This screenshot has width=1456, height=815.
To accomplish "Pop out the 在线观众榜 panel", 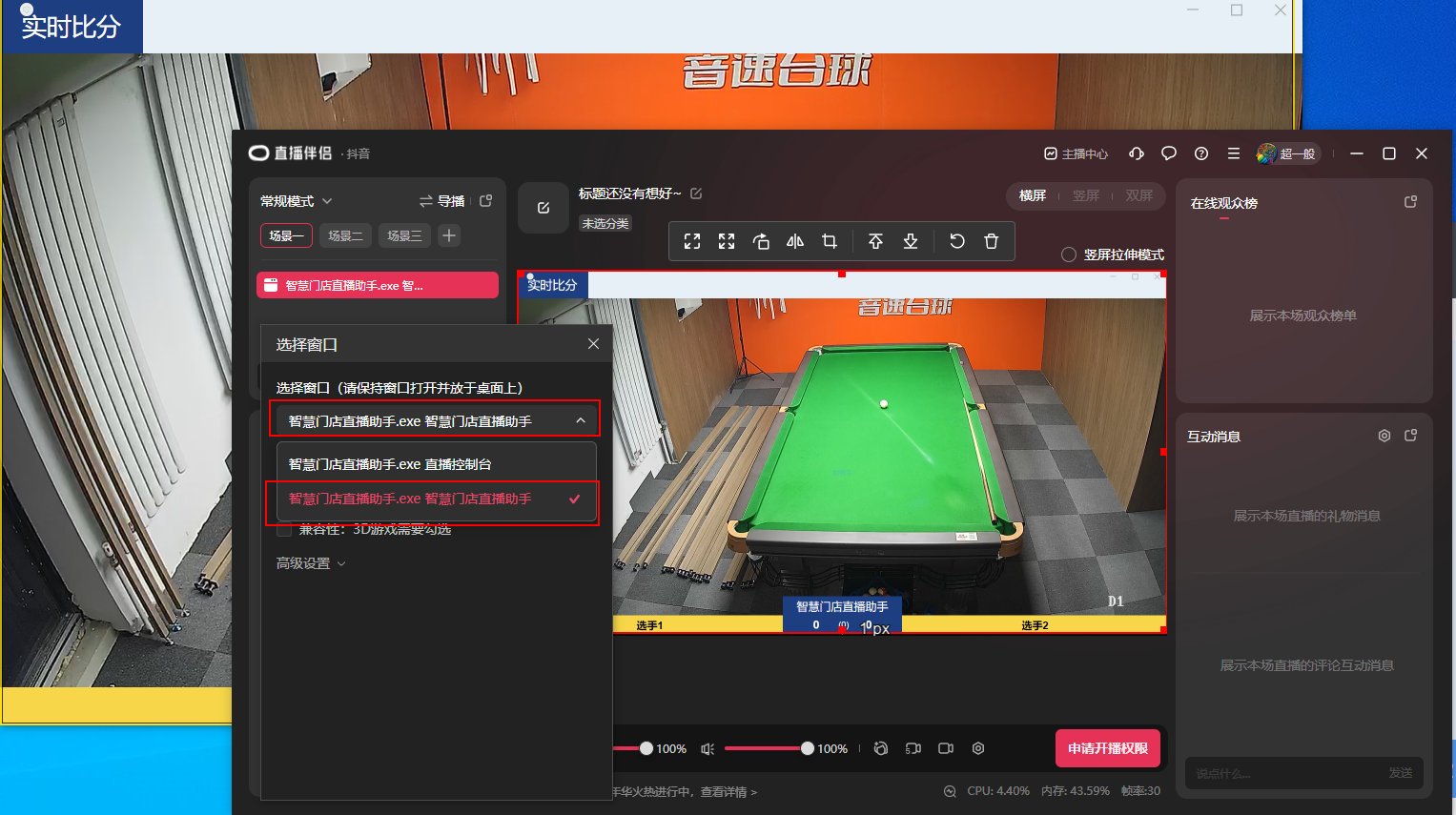I will (1411, 202).
